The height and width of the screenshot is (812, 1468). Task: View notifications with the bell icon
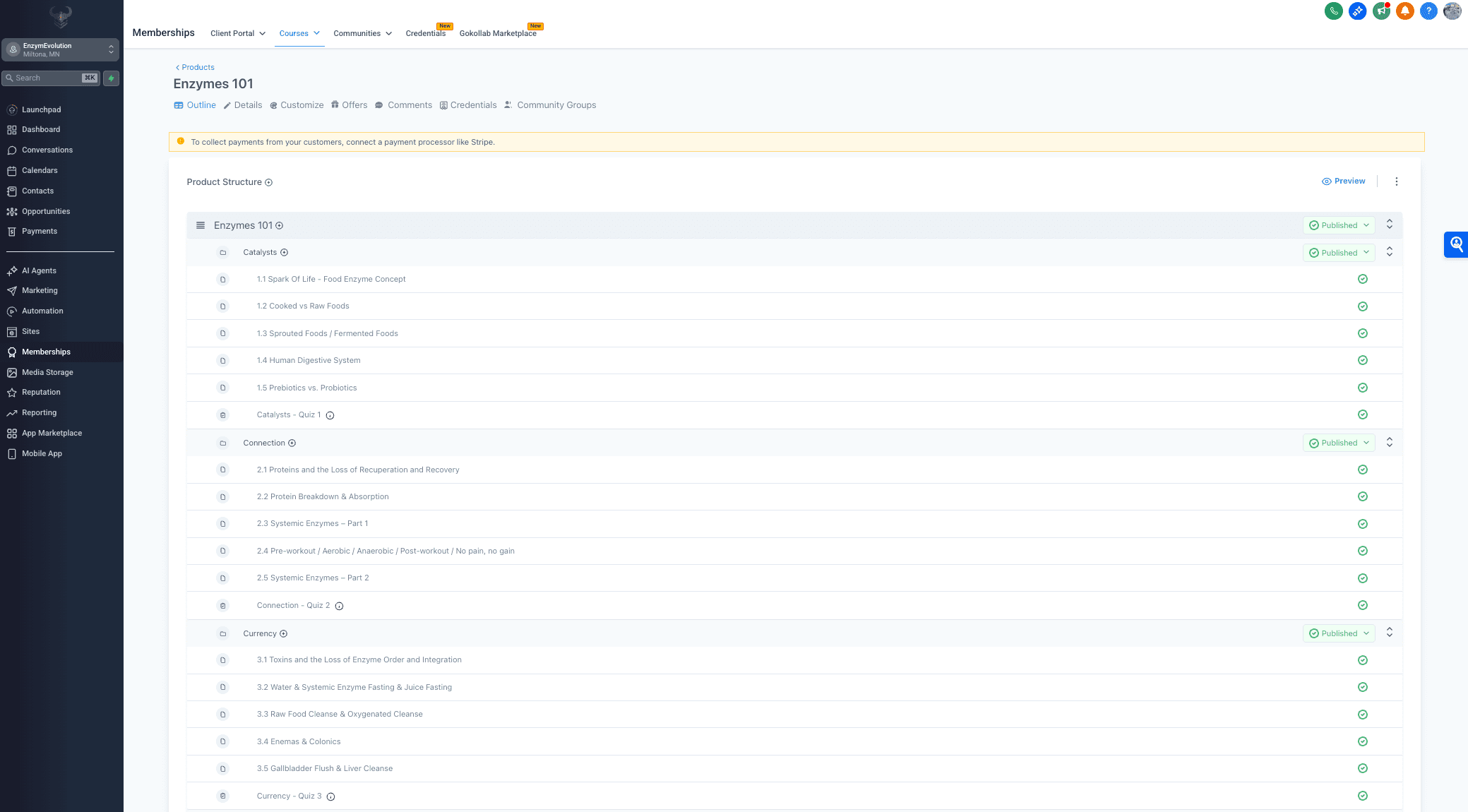(1404, 11)
